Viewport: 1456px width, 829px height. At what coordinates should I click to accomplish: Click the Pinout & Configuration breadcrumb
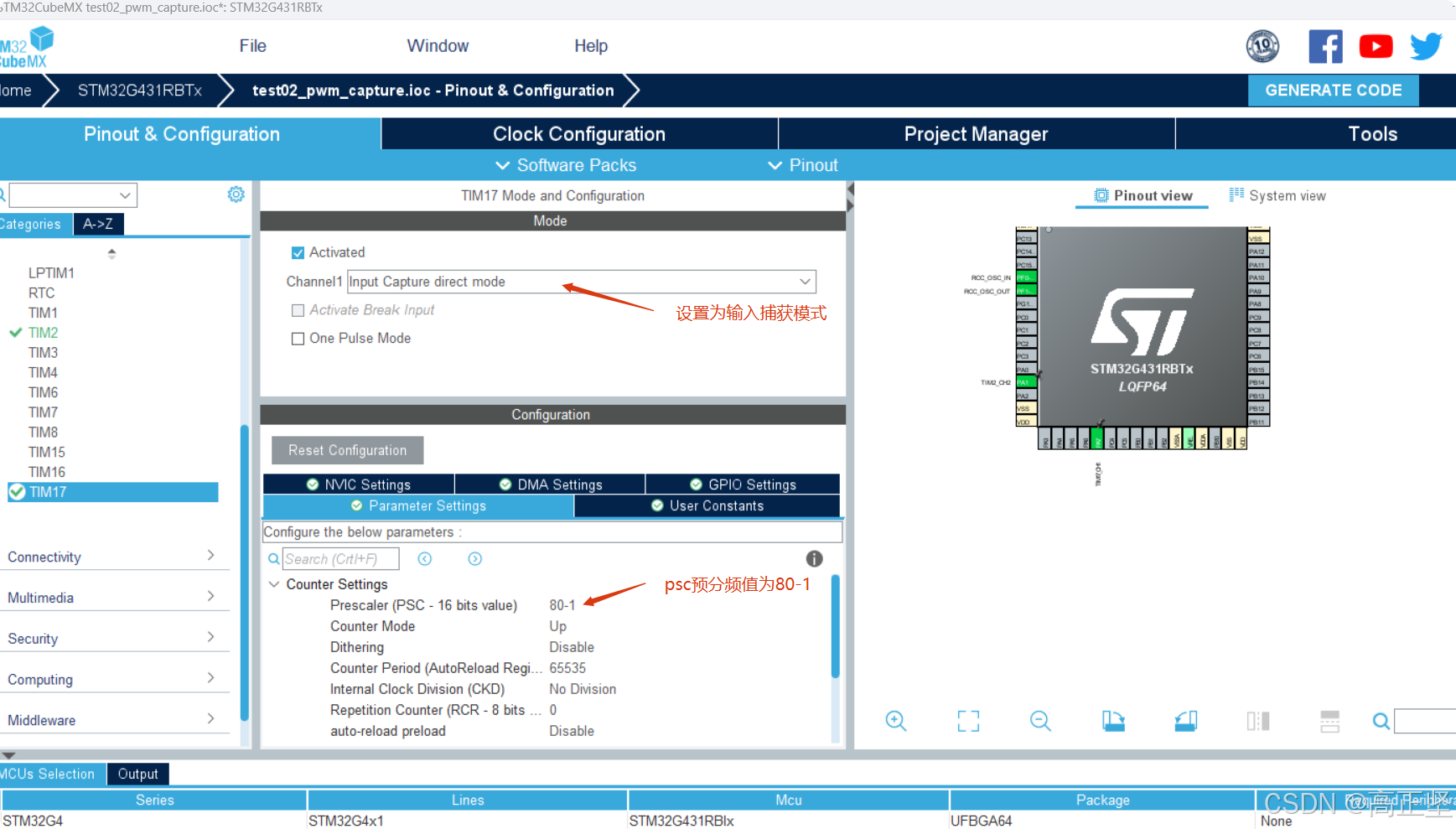point(433,91)
